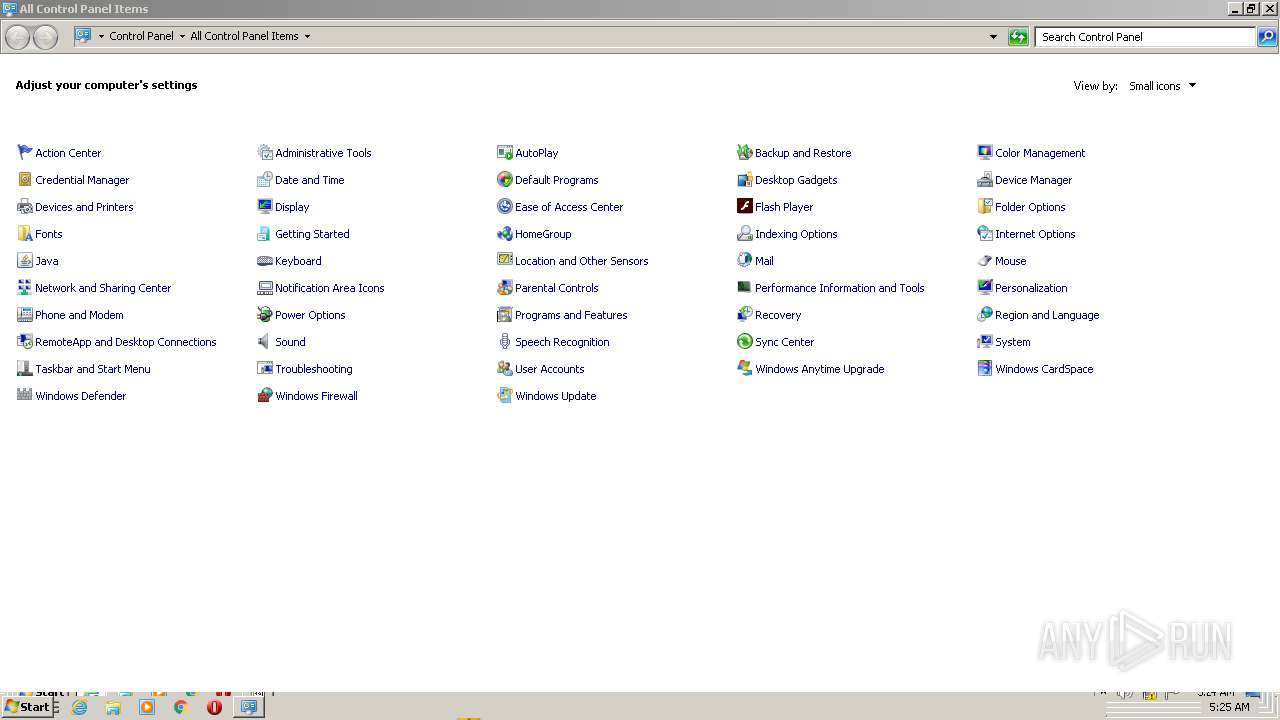Image resolution: width=1280 pixels, height=720 pixels.
Task: Click the Windows Defender icon
Action: pyautogui.click(x=25, y=396)
